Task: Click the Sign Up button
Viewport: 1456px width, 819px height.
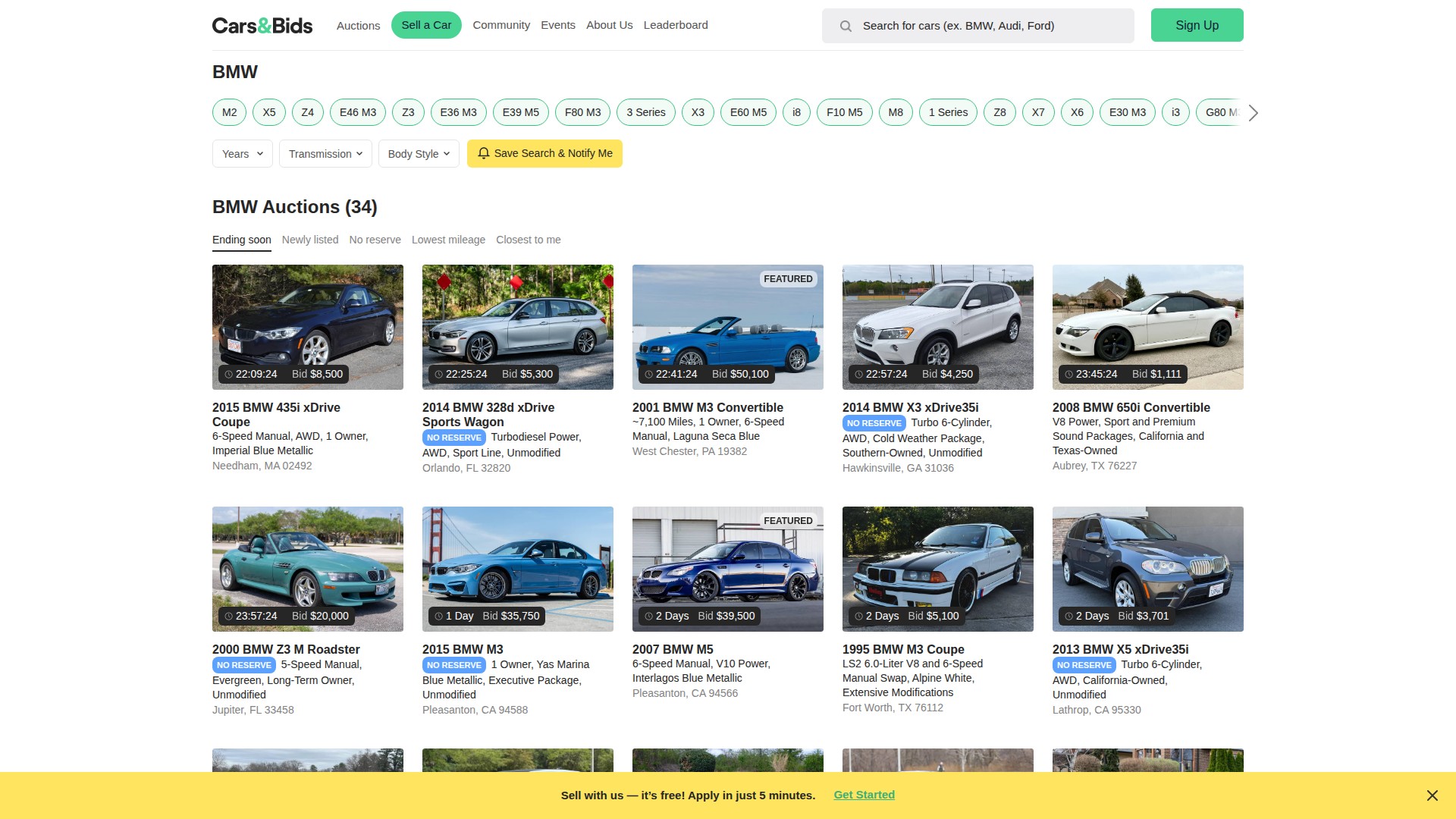Action: [1197, 25]
